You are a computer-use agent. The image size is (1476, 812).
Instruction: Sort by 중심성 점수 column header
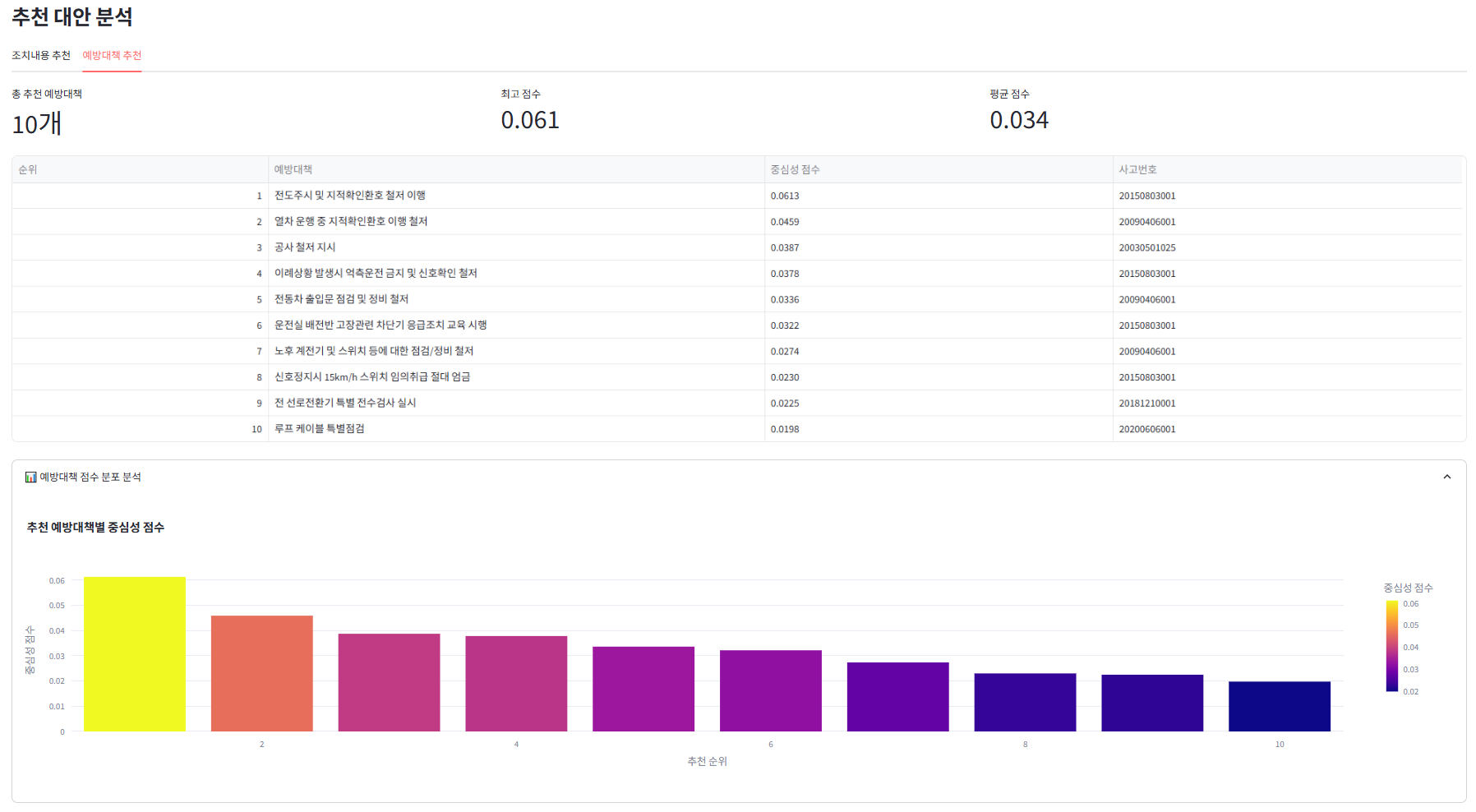(795, 170)
